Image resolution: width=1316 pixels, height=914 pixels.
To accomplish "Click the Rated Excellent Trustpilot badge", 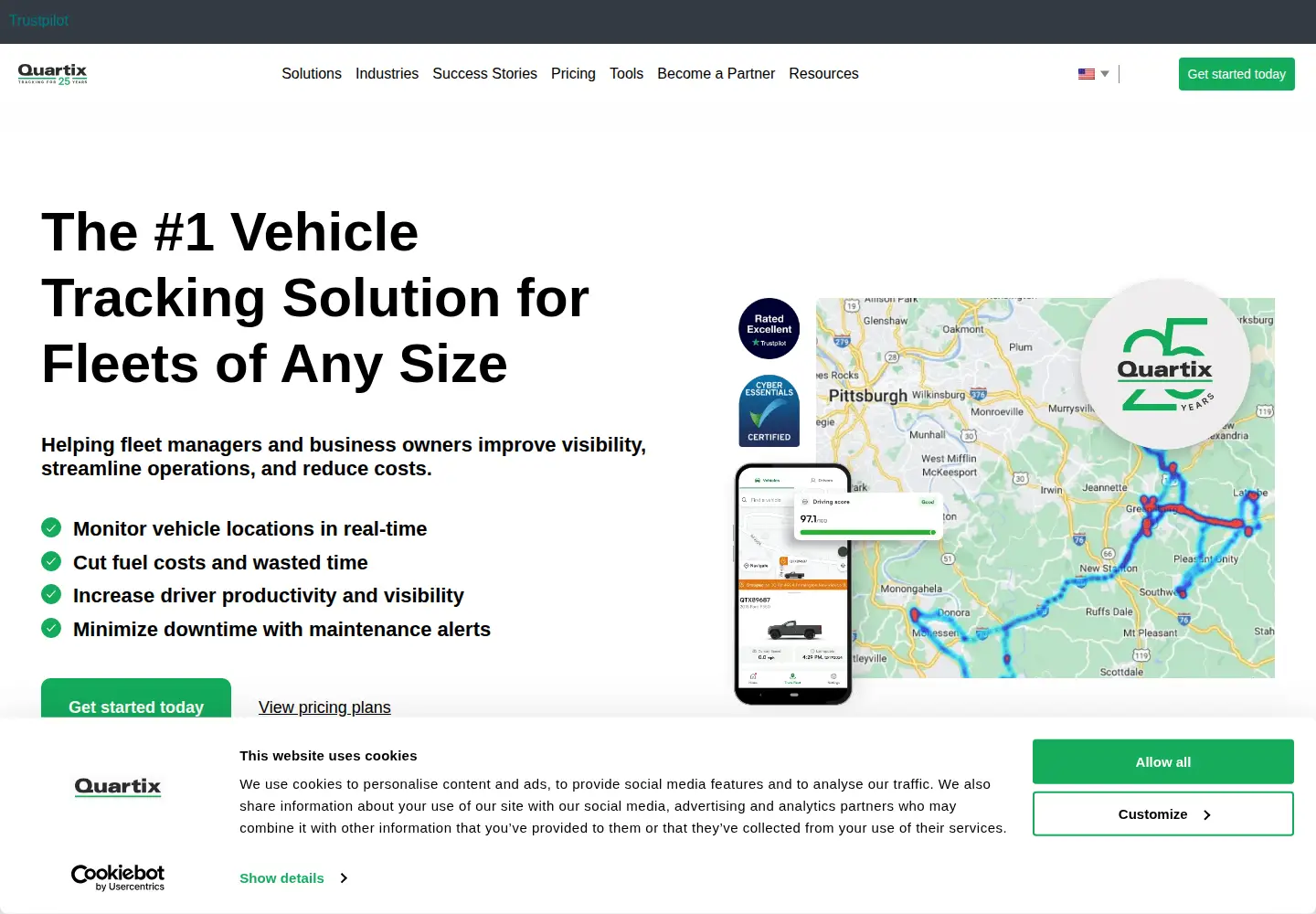I will (769, 329).
